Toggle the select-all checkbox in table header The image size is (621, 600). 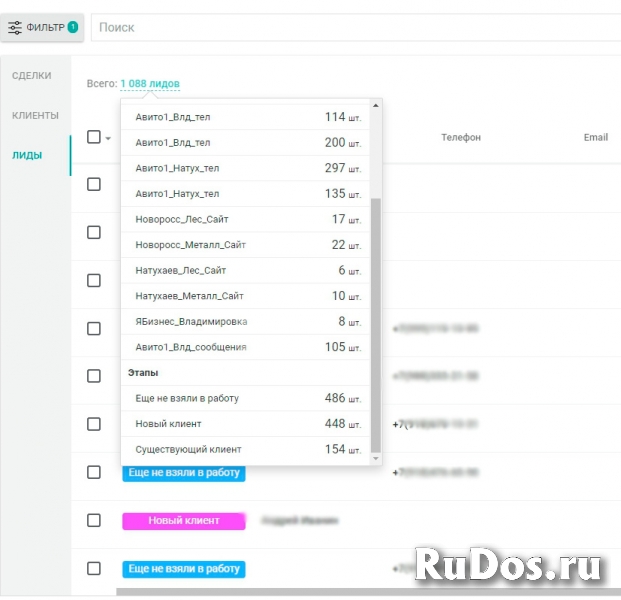click(94, 137)
